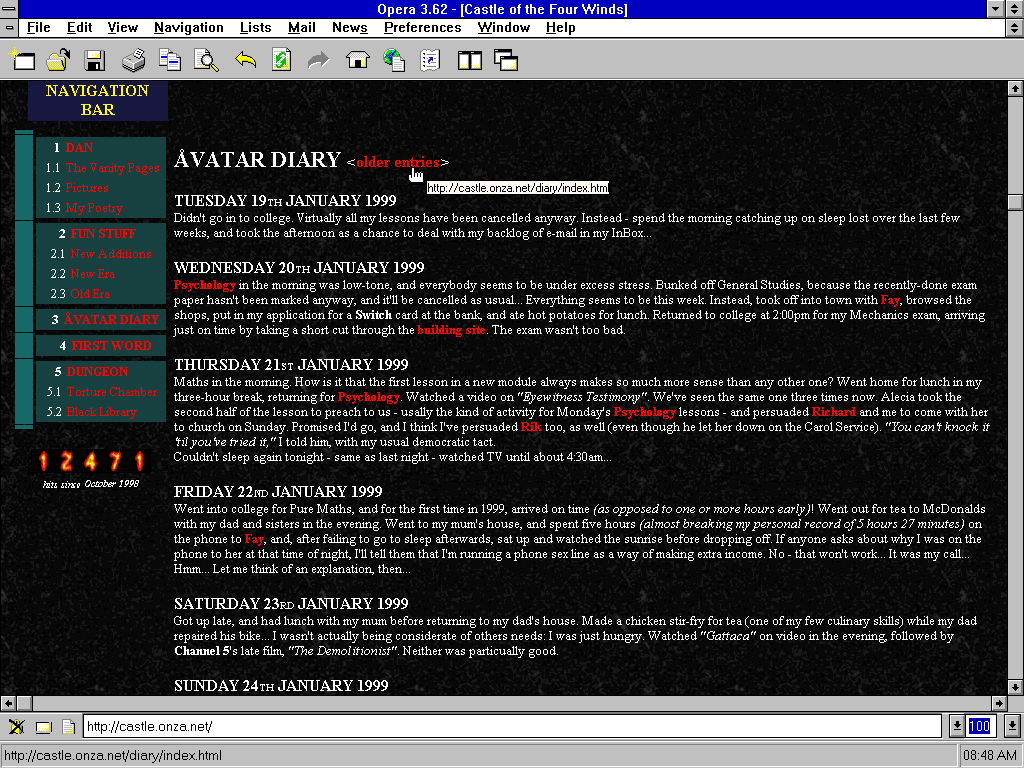
Task: Open Find with the magnifying glass icon
Action: click(x=206, y=61)
